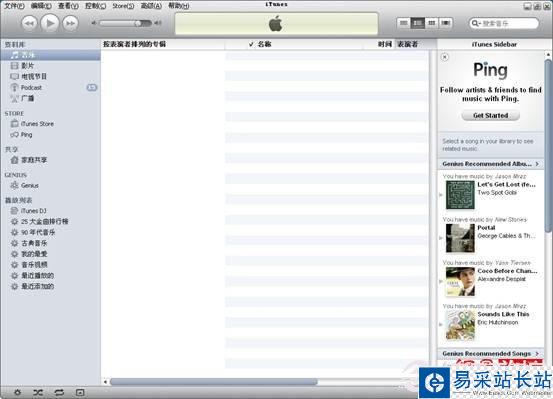Click the low-volume speaker icon
553x399 pixels.
(x=94, y=23)
